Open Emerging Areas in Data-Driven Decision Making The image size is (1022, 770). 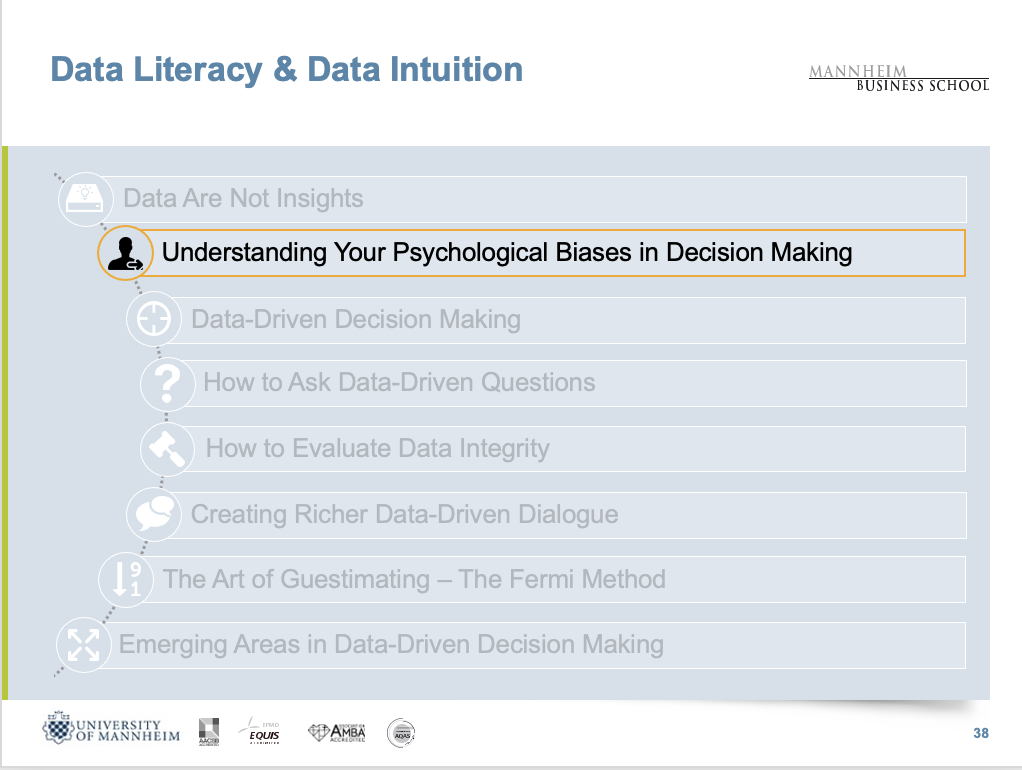[x=391, y=644]
